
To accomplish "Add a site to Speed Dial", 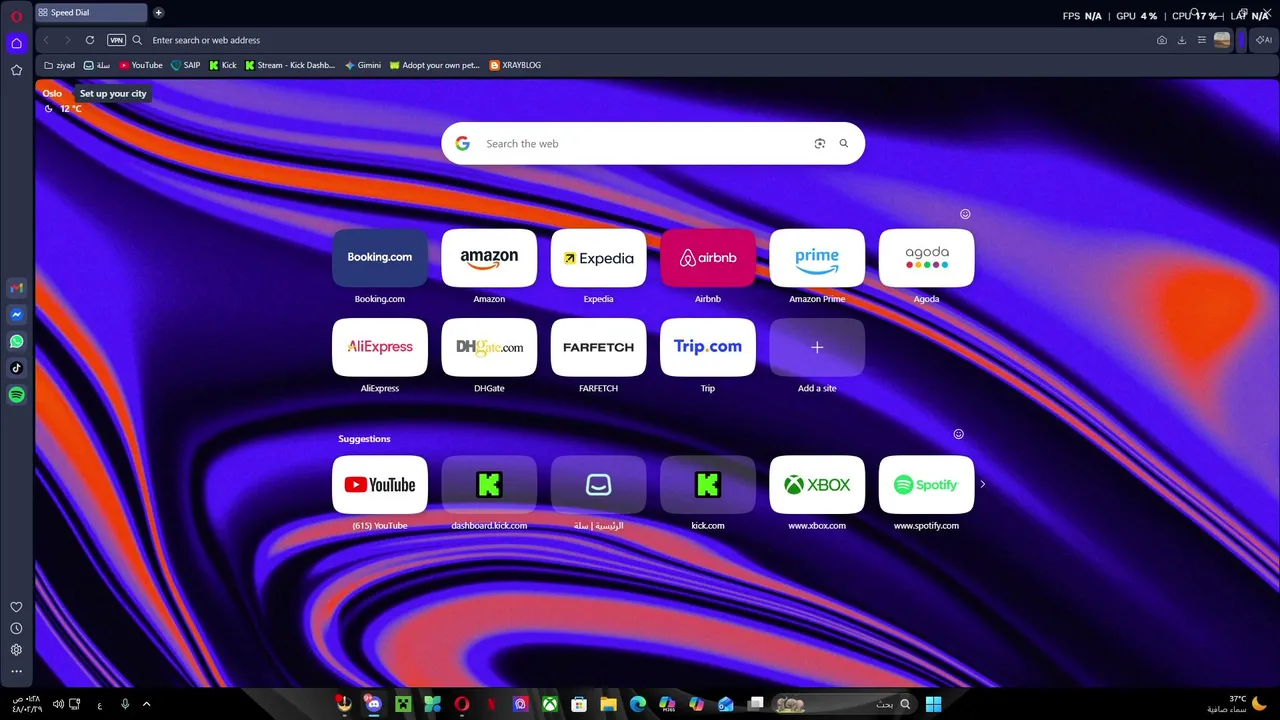I will click(x=817, y=347).
